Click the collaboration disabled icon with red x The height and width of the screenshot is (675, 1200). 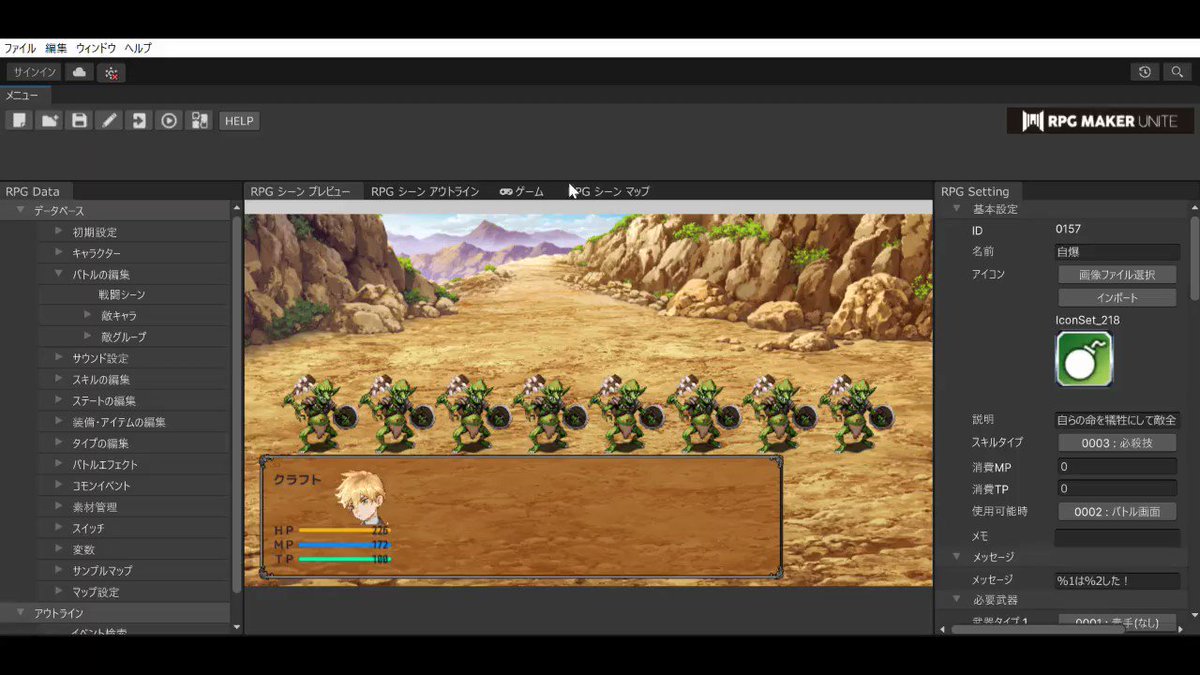(x=111, y=72)
